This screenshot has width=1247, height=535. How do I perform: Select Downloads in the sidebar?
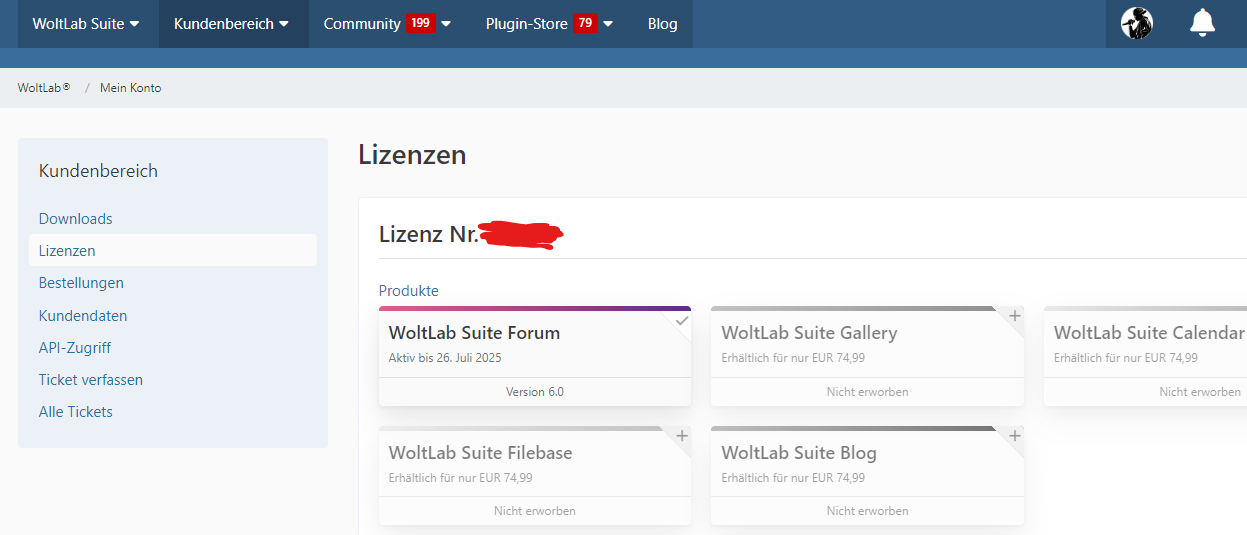[75, 218]
